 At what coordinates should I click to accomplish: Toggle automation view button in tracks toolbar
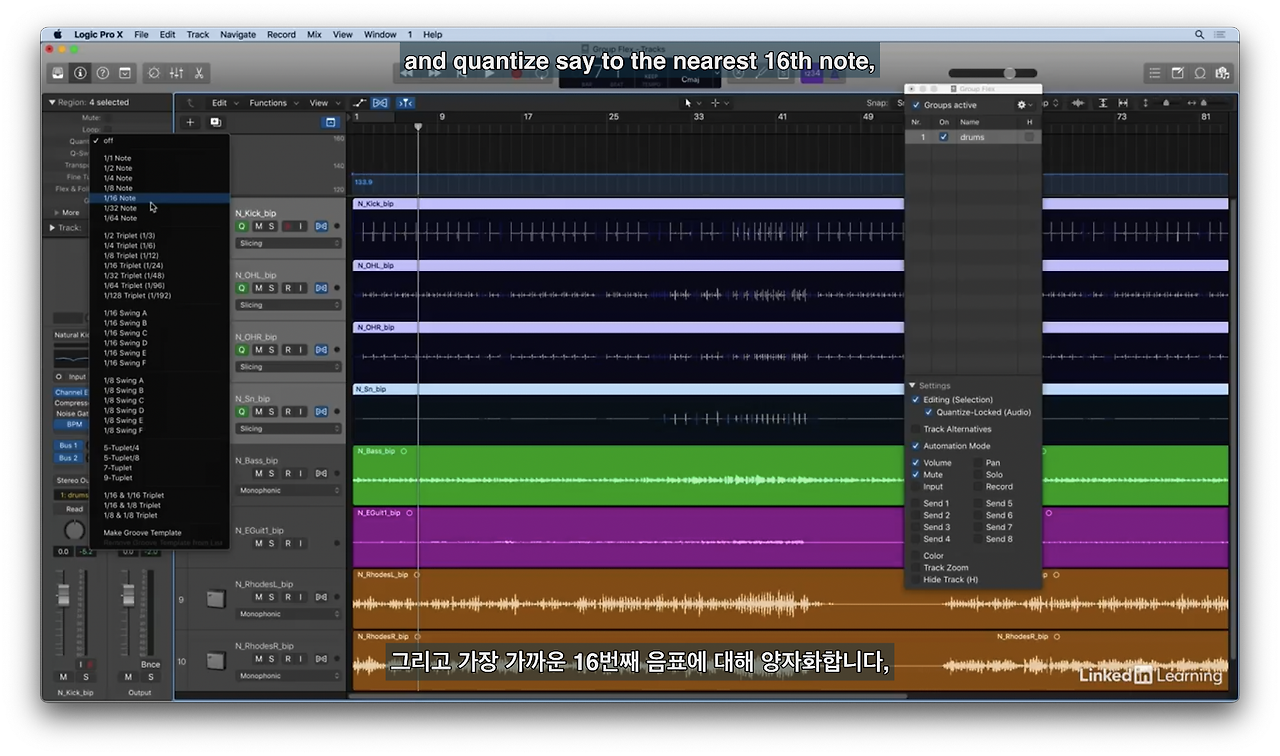[360, 103]
